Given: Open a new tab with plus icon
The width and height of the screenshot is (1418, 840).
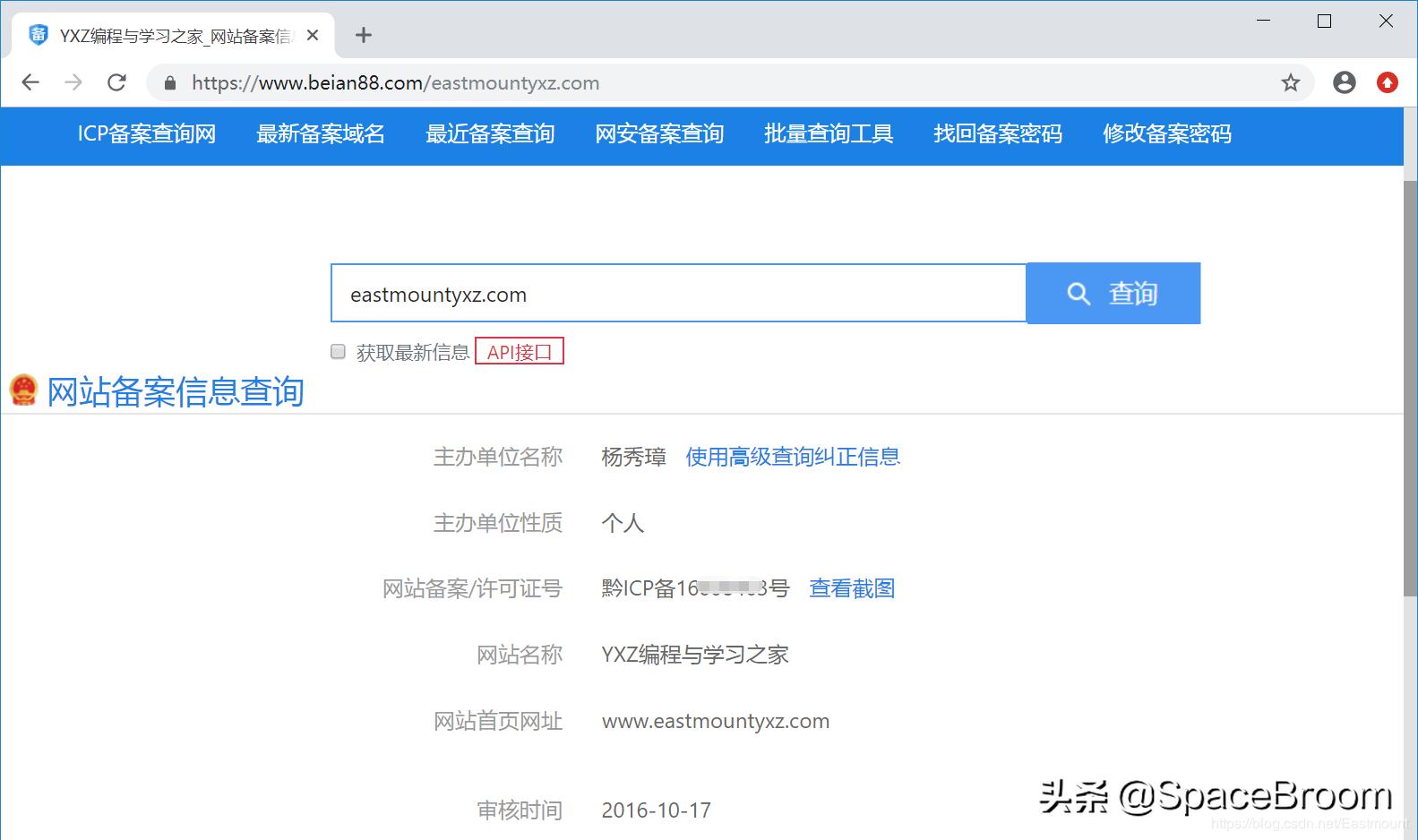Looking at the screenshot, I should 363,35.
